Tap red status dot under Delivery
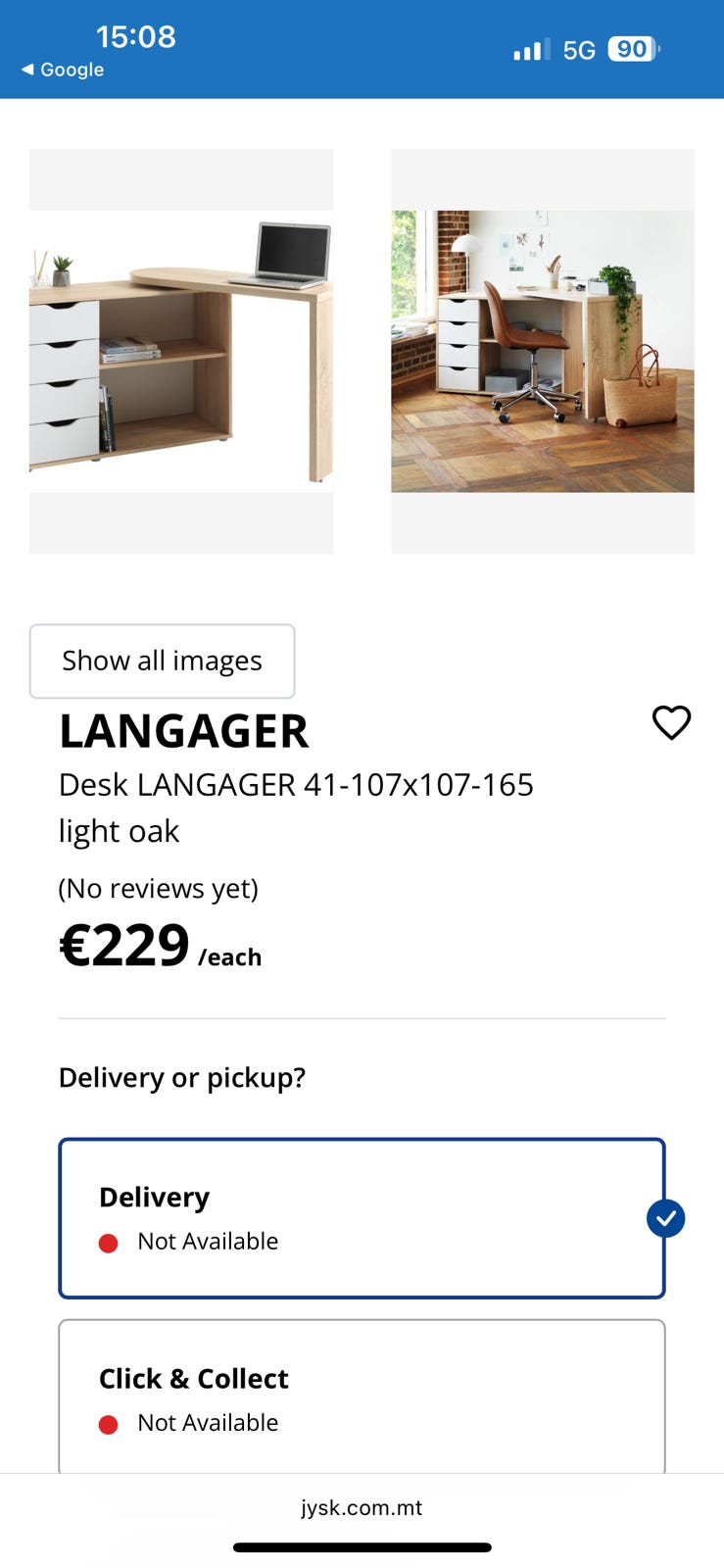724x1568 pixels. (x=109, y=1243)
